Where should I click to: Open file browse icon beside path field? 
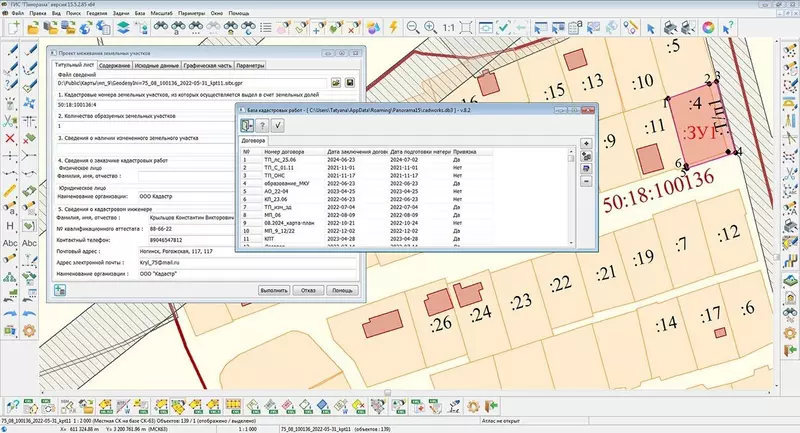(x=337, y=83)
